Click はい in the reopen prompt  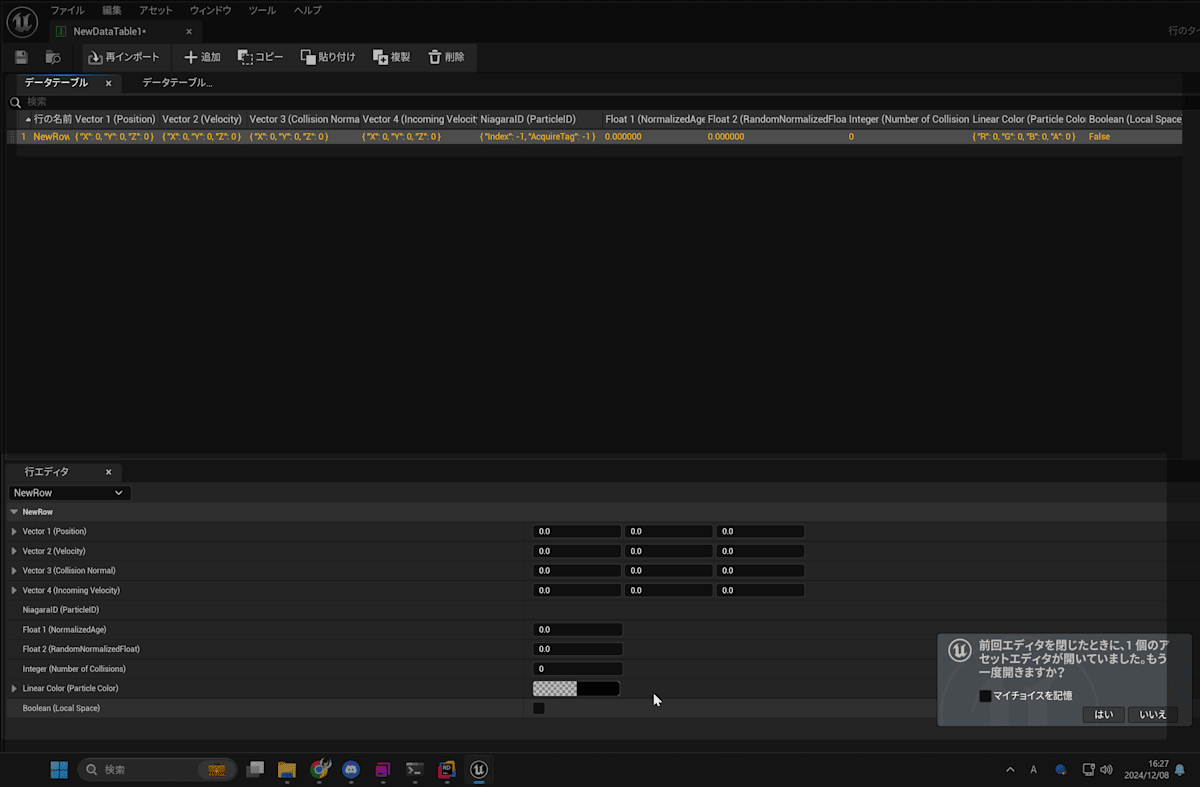(x=1103, y=714)
